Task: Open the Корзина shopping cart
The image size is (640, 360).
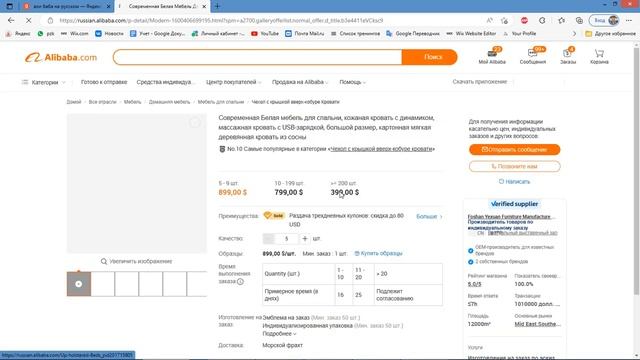Action: tap(599, 56)
